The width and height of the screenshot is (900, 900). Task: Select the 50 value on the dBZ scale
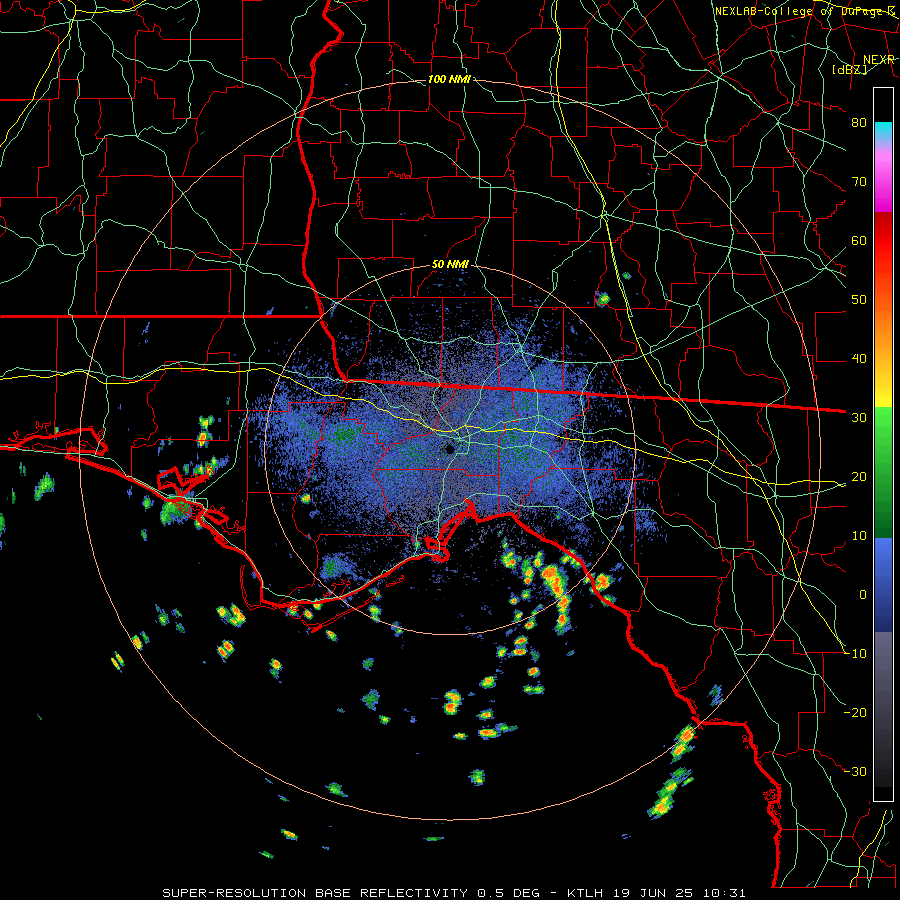(859, 300)
